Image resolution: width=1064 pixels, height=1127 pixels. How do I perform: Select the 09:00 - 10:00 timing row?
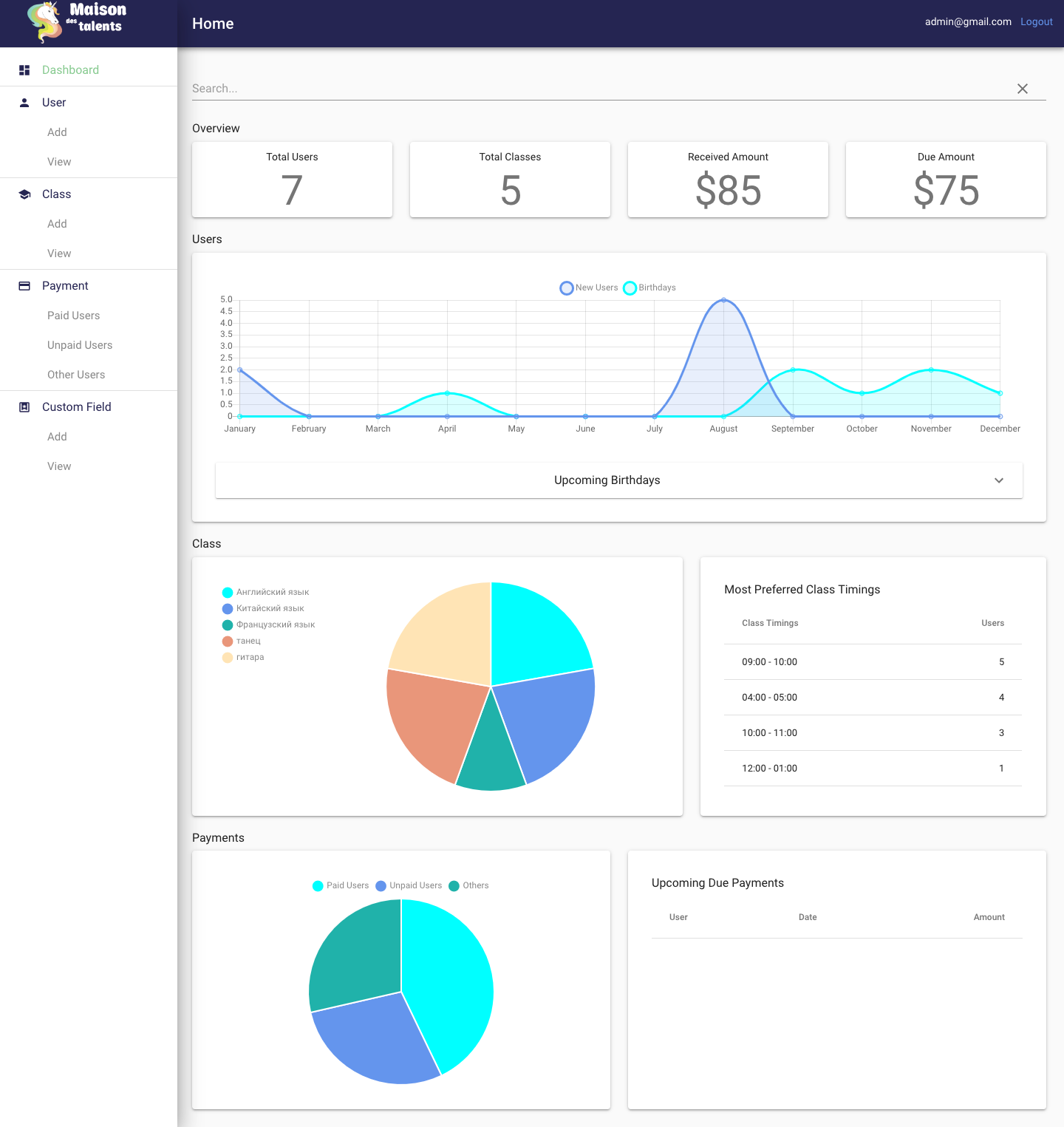(x=873, y=662)
